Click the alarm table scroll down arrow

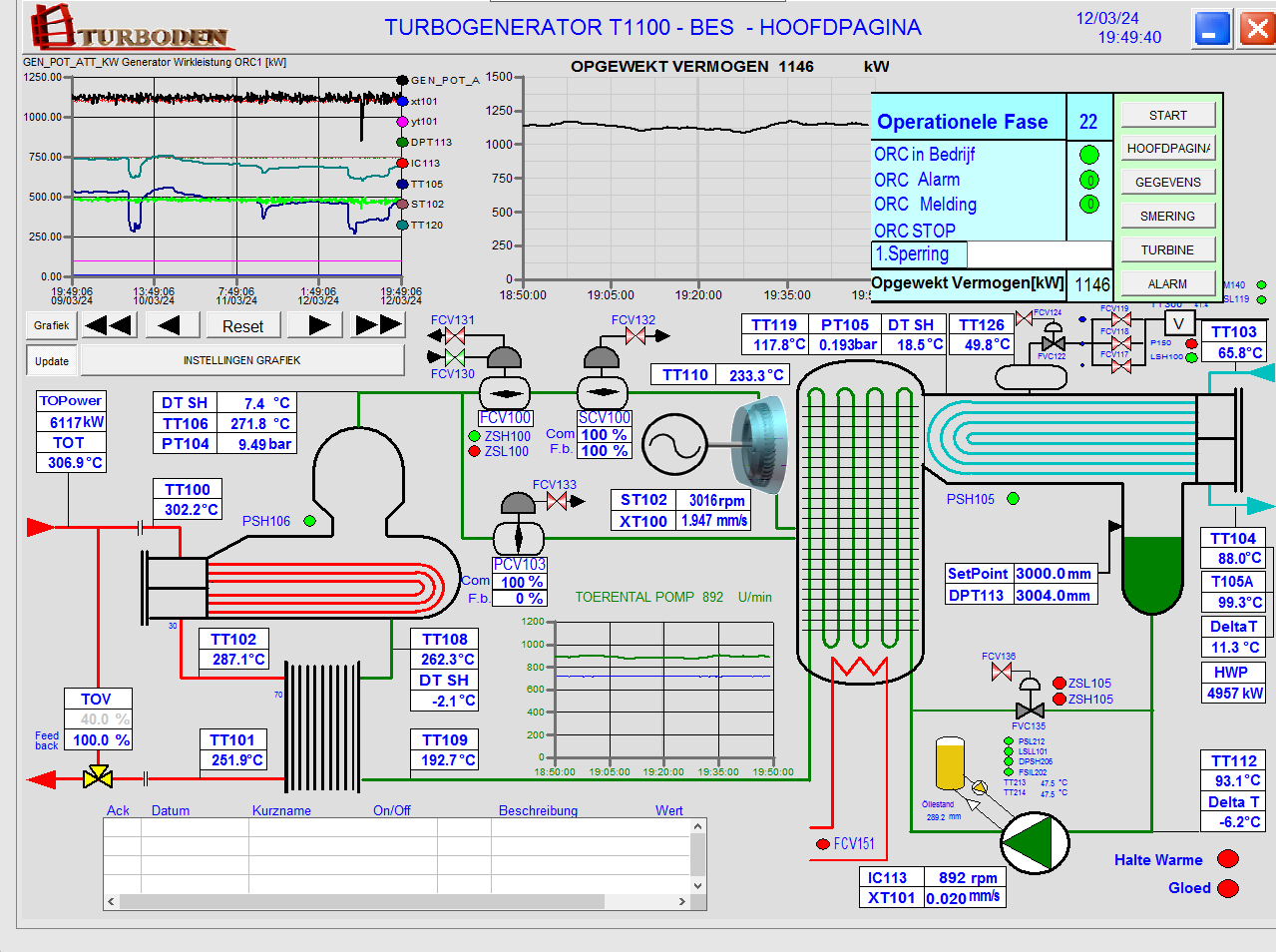coord(698,885)
